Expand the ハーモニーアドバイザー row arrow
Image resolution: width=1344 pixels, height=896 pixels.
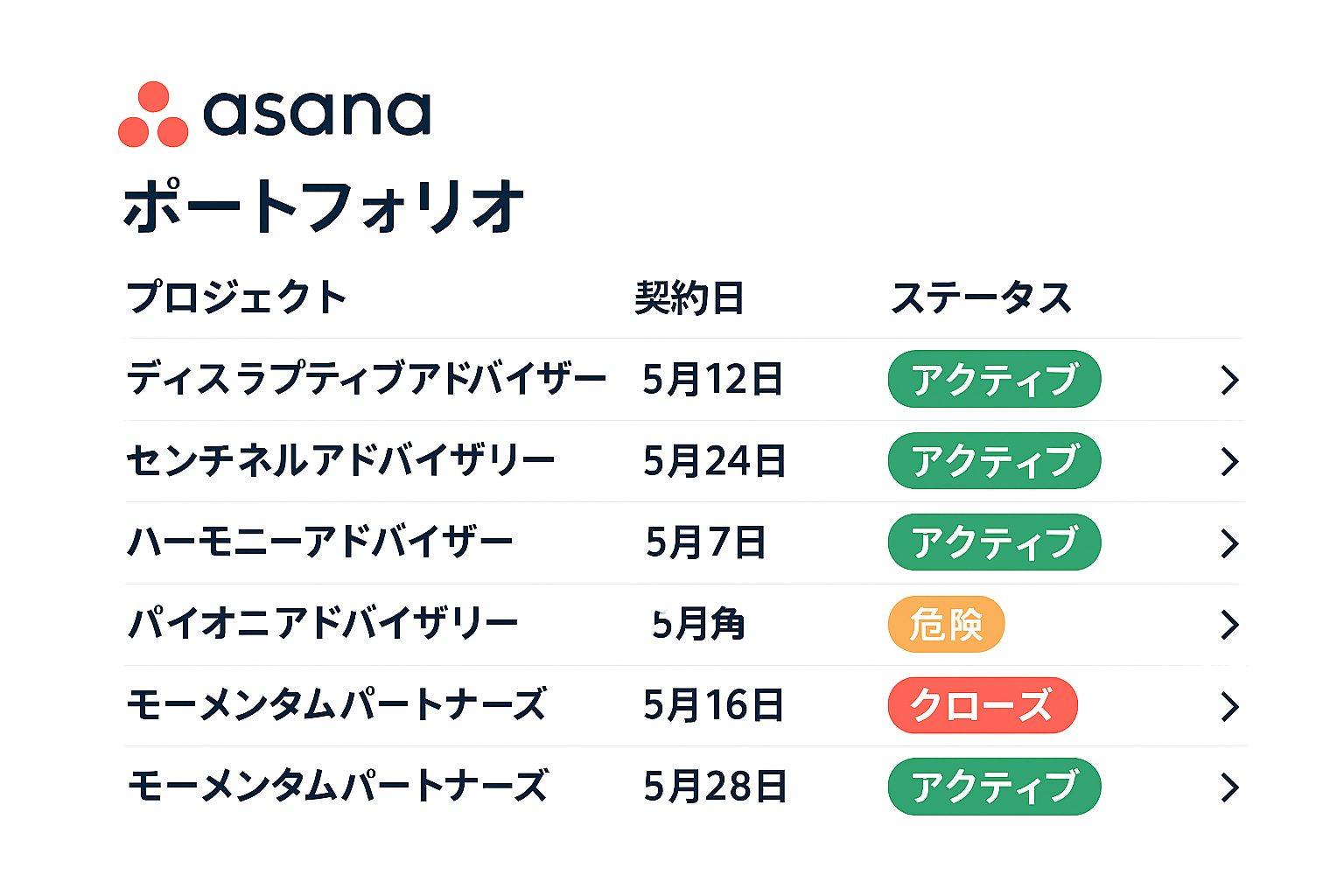[1229, 543]
